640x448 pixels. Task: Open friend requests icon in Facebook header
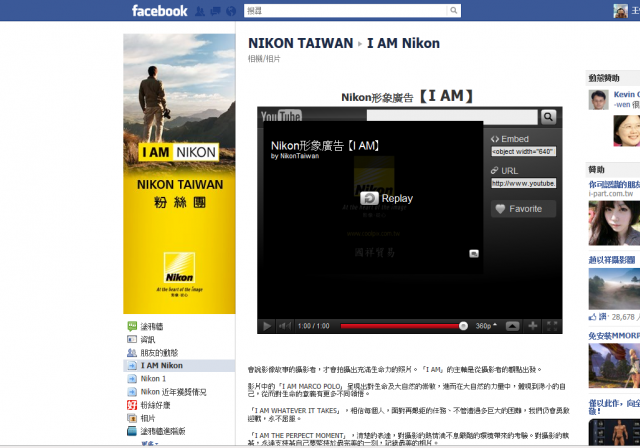(x=200, y=11)
